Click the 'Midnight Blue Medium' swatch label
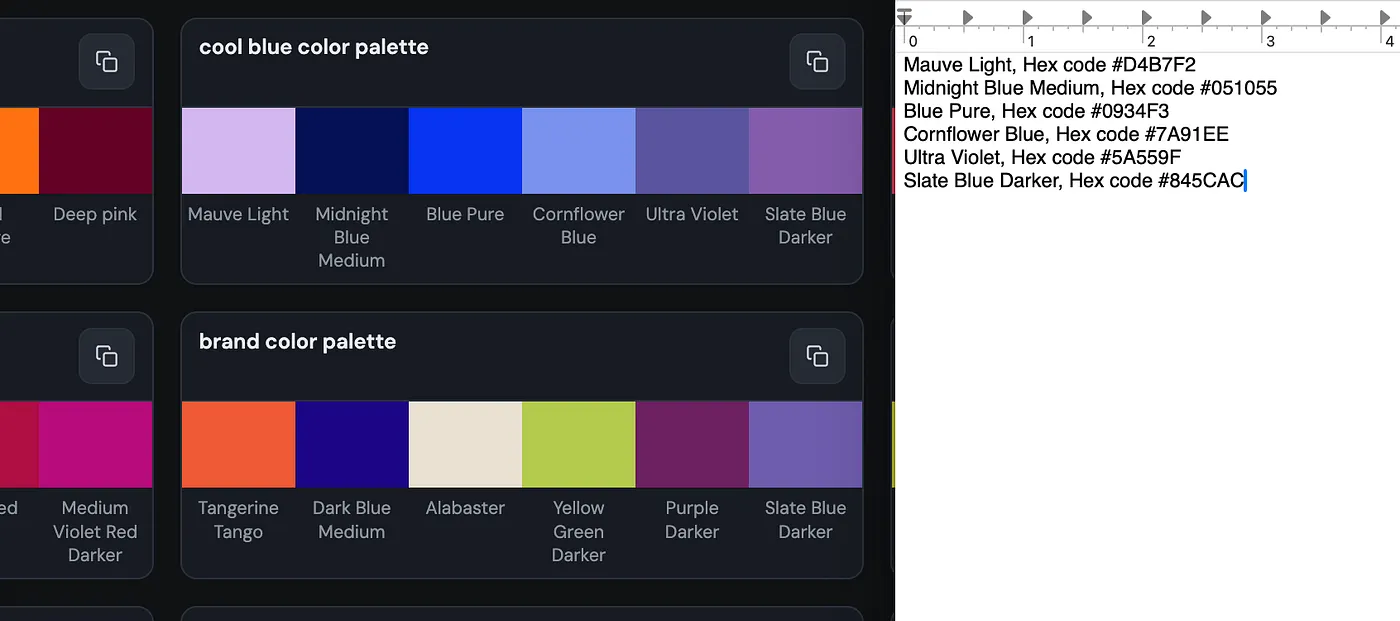1400x621 pixels. pos(352,237)
